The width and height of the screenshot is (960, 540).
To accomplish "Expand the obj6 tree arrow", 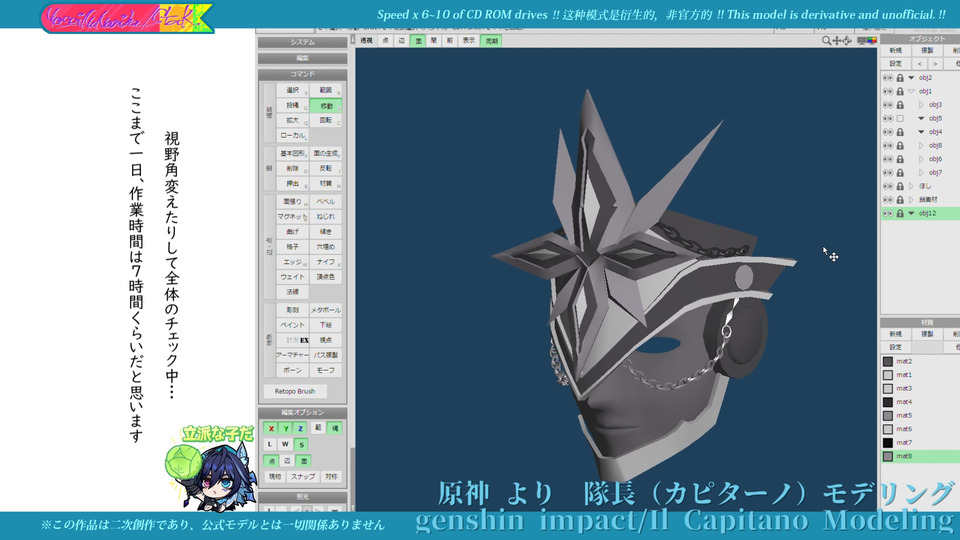I will (x=921, y=159).
